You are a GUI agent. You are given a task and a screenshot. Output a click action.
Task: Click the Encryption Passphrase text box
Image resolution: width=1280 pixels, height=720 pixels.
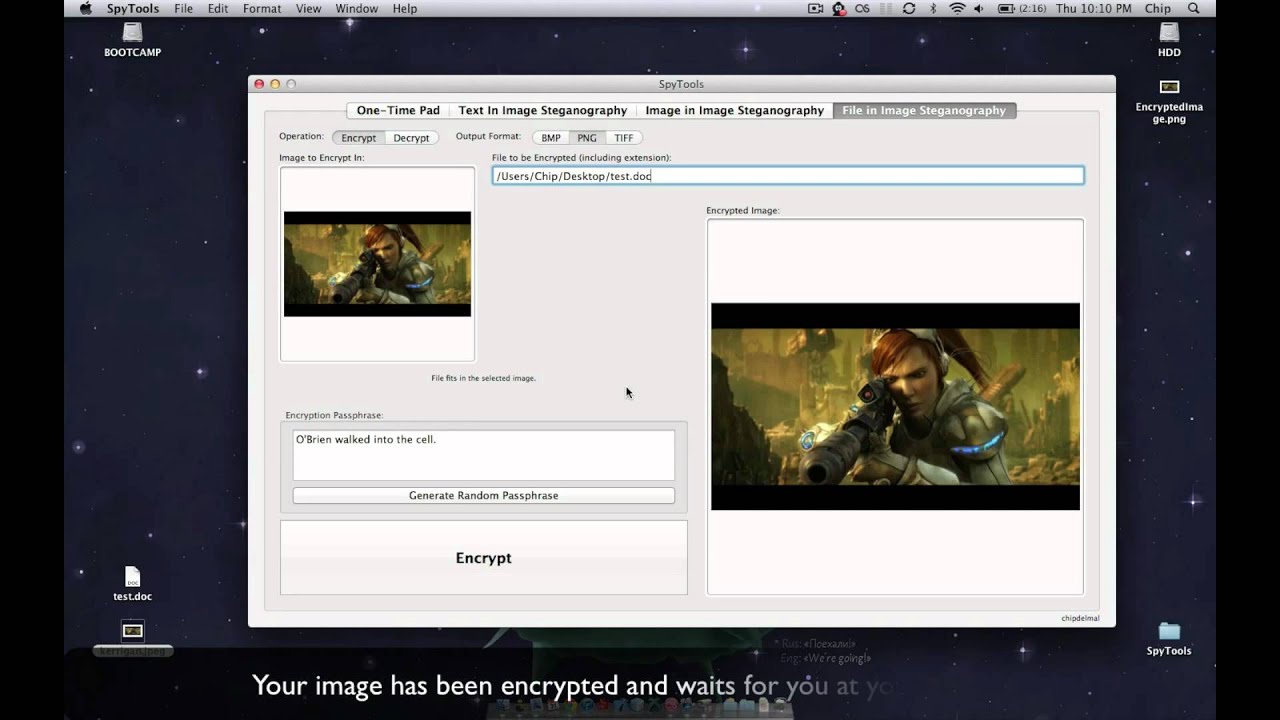(484, 455)
